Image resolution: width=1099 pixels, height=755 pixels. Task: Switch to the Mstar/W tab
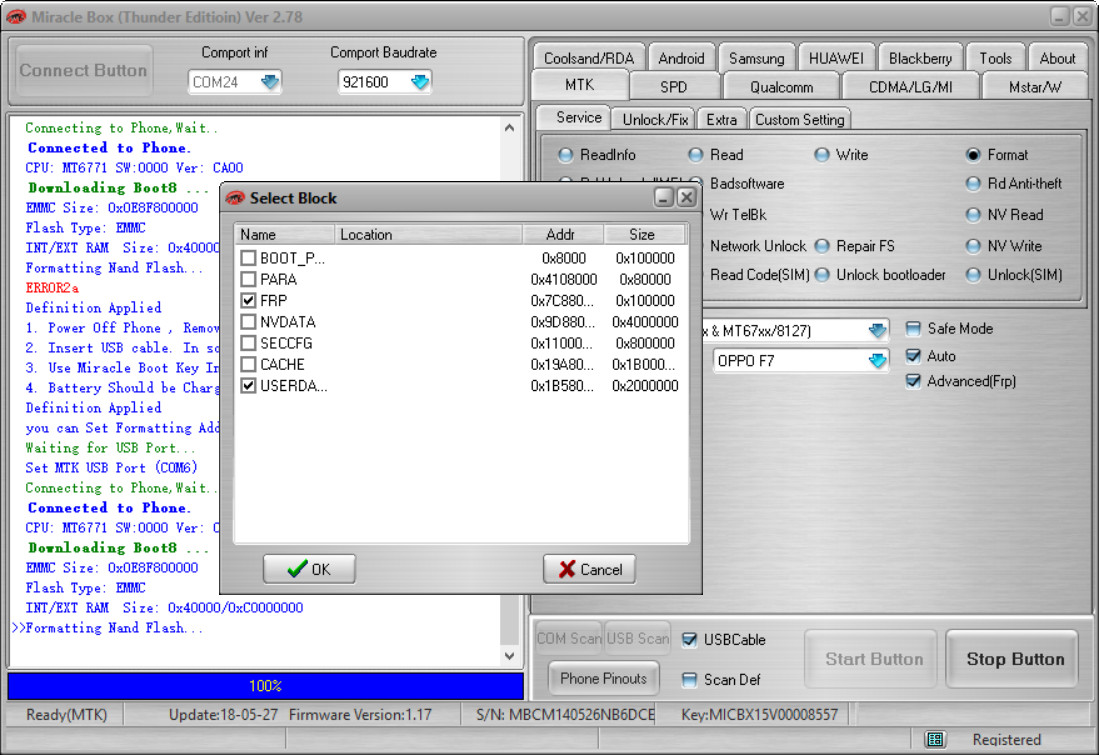click(1035, 87)
